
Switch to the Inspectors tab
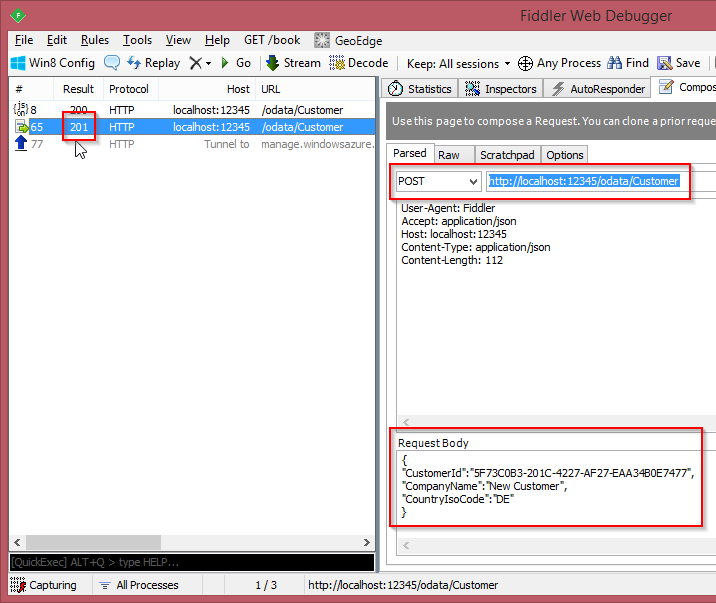pos(500,89)
